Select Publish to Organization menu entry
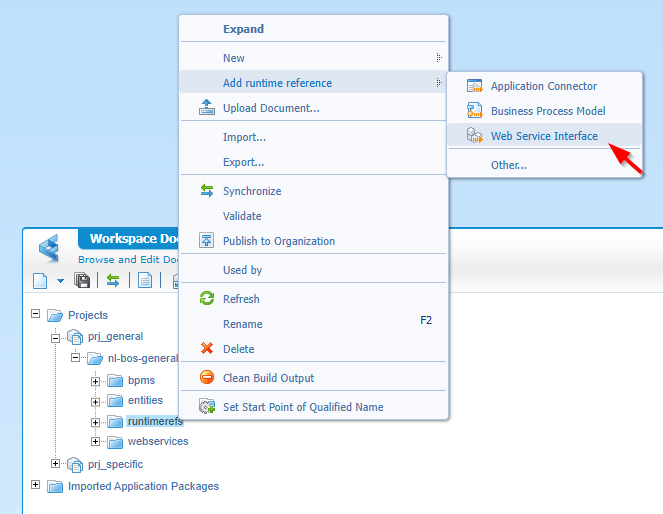Viewport: 663px width, 514px height. [x=278, y=241]
